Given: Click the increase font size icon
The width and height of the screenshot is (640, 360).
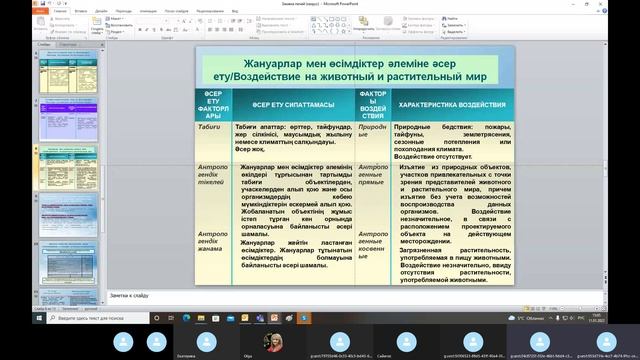Looking at the screenshot, I should click(184, 21).
